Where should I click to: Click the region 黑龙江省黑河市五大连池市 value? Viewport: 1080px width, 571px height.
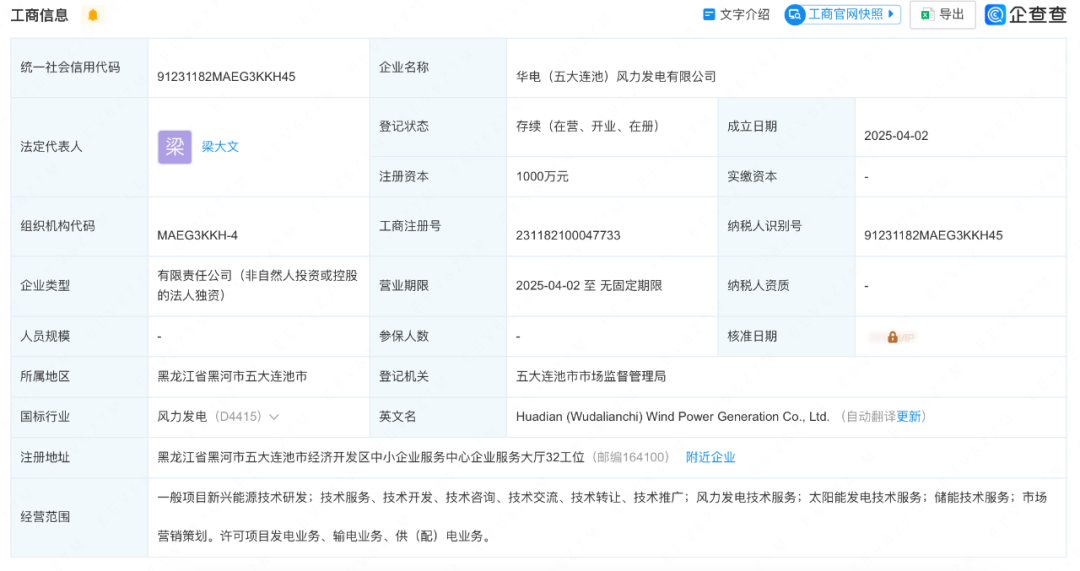click(x=232, y=376)
